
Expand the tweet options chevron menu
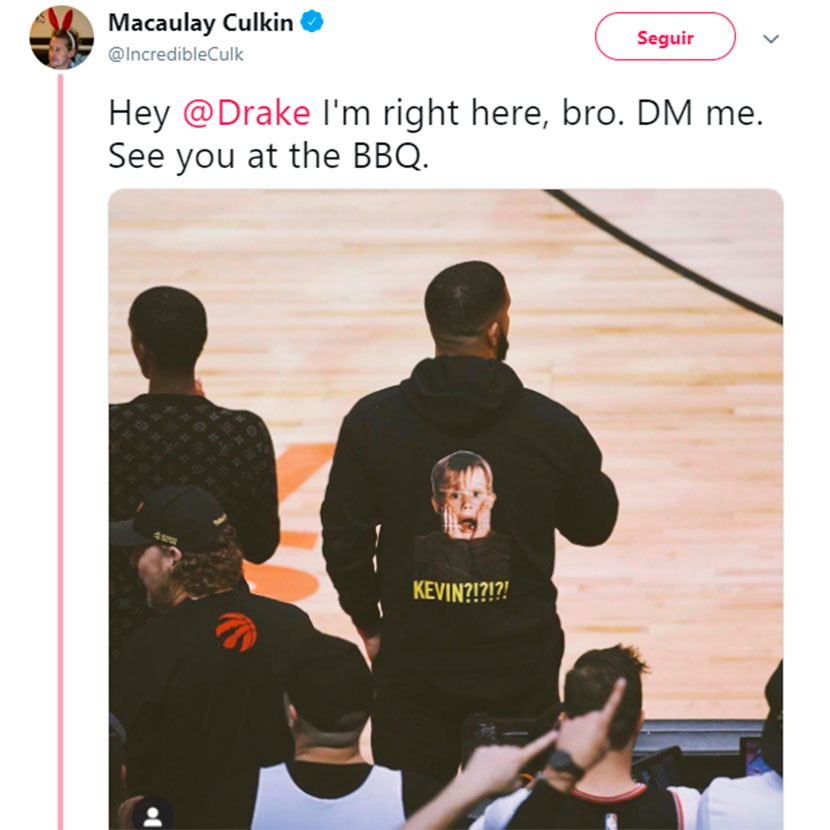click(x=771, y=39)
